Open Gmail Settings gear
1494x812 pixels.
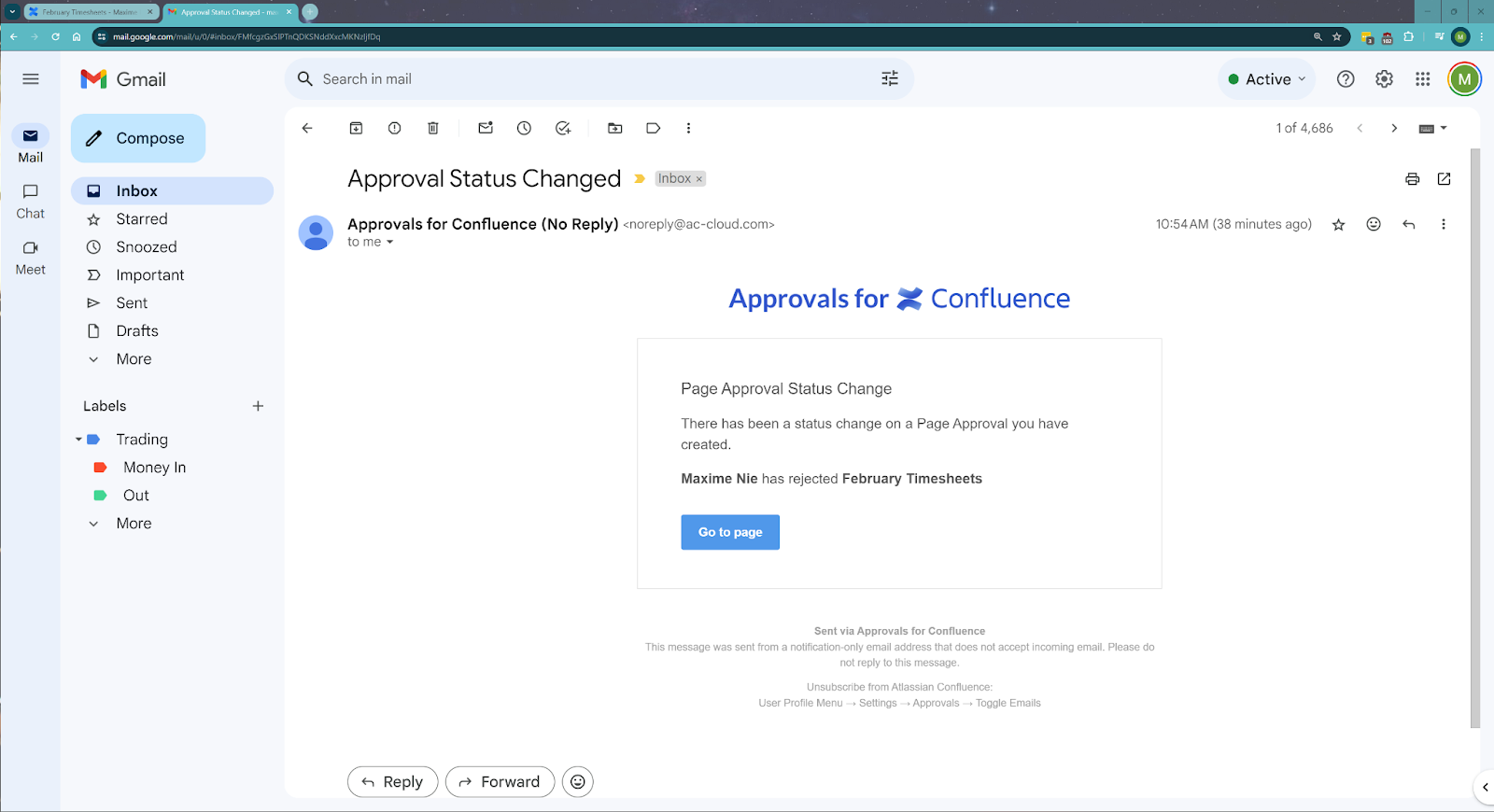click(x=1384, y=79)
